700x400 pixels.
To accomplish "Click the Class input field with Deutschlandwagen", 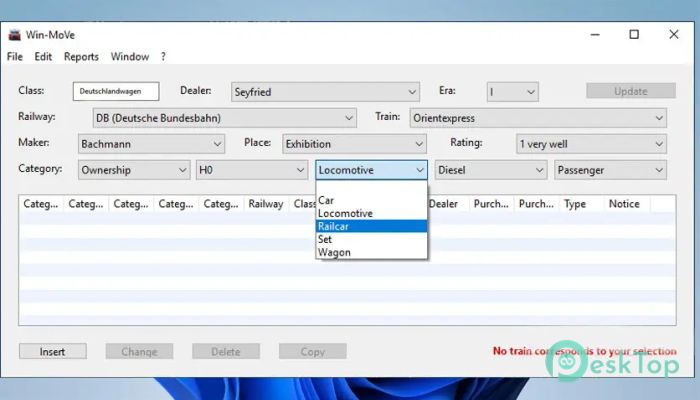I will 116,91.
